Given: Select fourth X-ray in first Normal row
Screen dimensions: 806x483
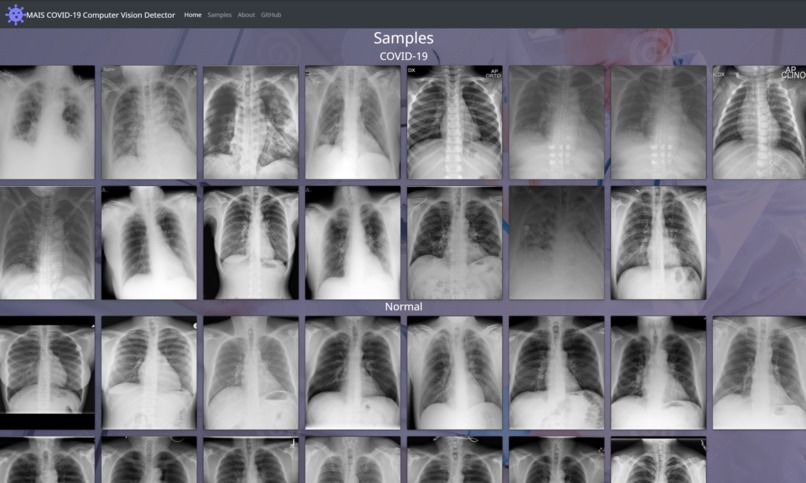Looking at the screenshot, I should [x=353, y=373].
